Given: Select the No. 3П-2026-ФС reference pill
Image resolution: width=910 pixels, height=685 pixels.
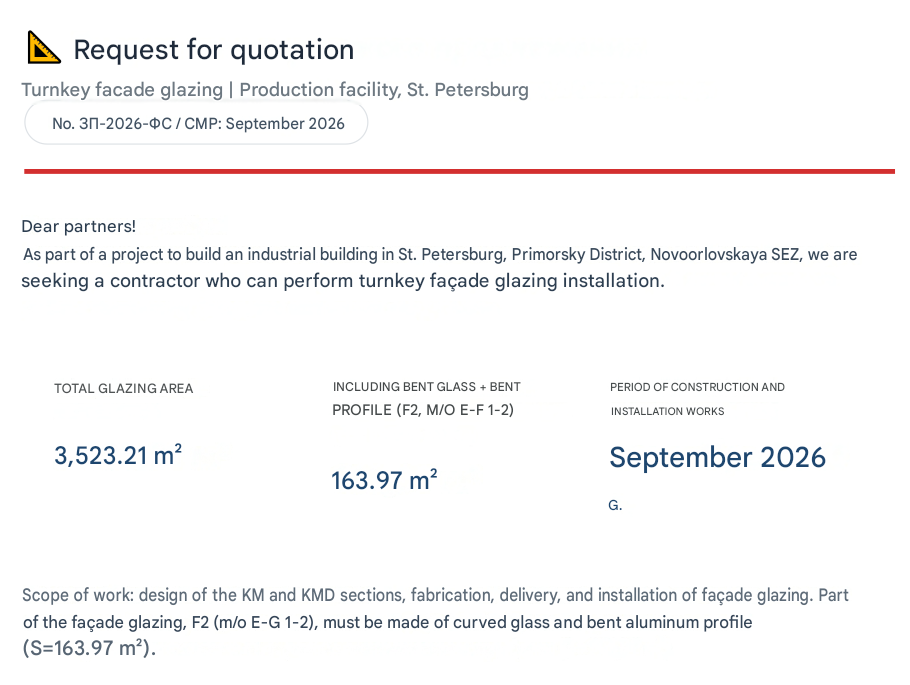Looking at the screenshot, I should 196,123.
